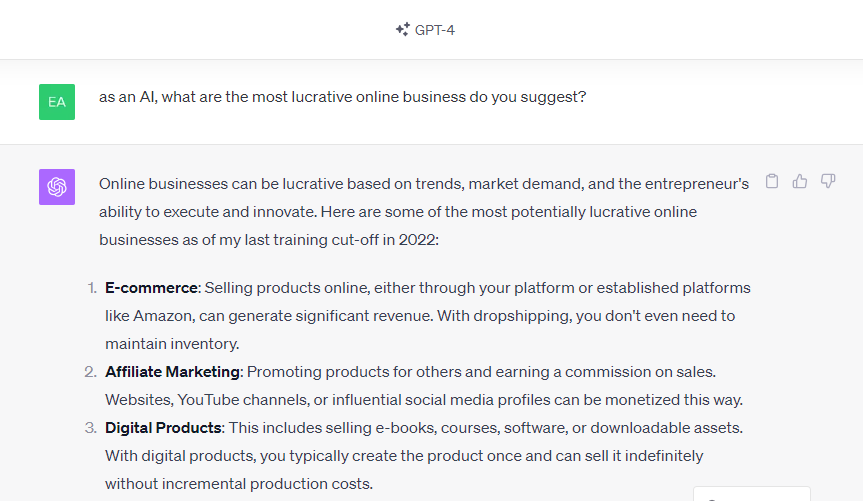Click the list number 1 marker
The height and width of the screenshot is (501, 863).
click(x=90, y=288)
